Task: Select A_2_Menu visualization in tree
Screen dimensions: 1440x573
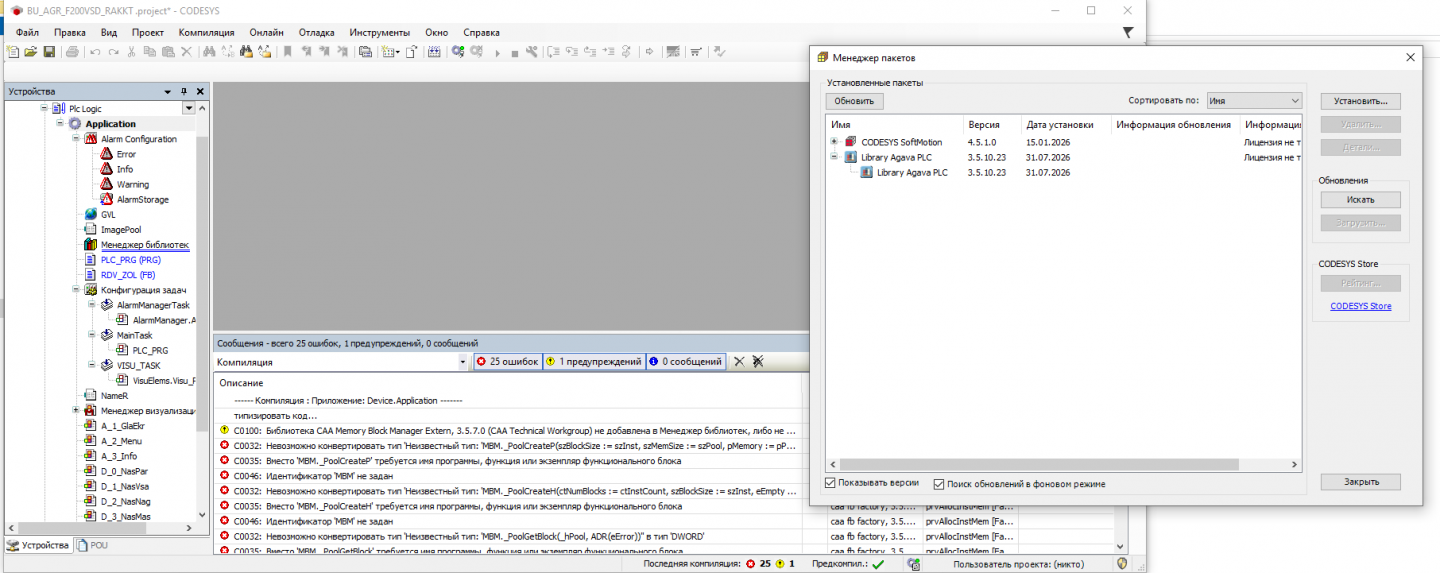Action: pyautogui.click(x=121, y=440)
